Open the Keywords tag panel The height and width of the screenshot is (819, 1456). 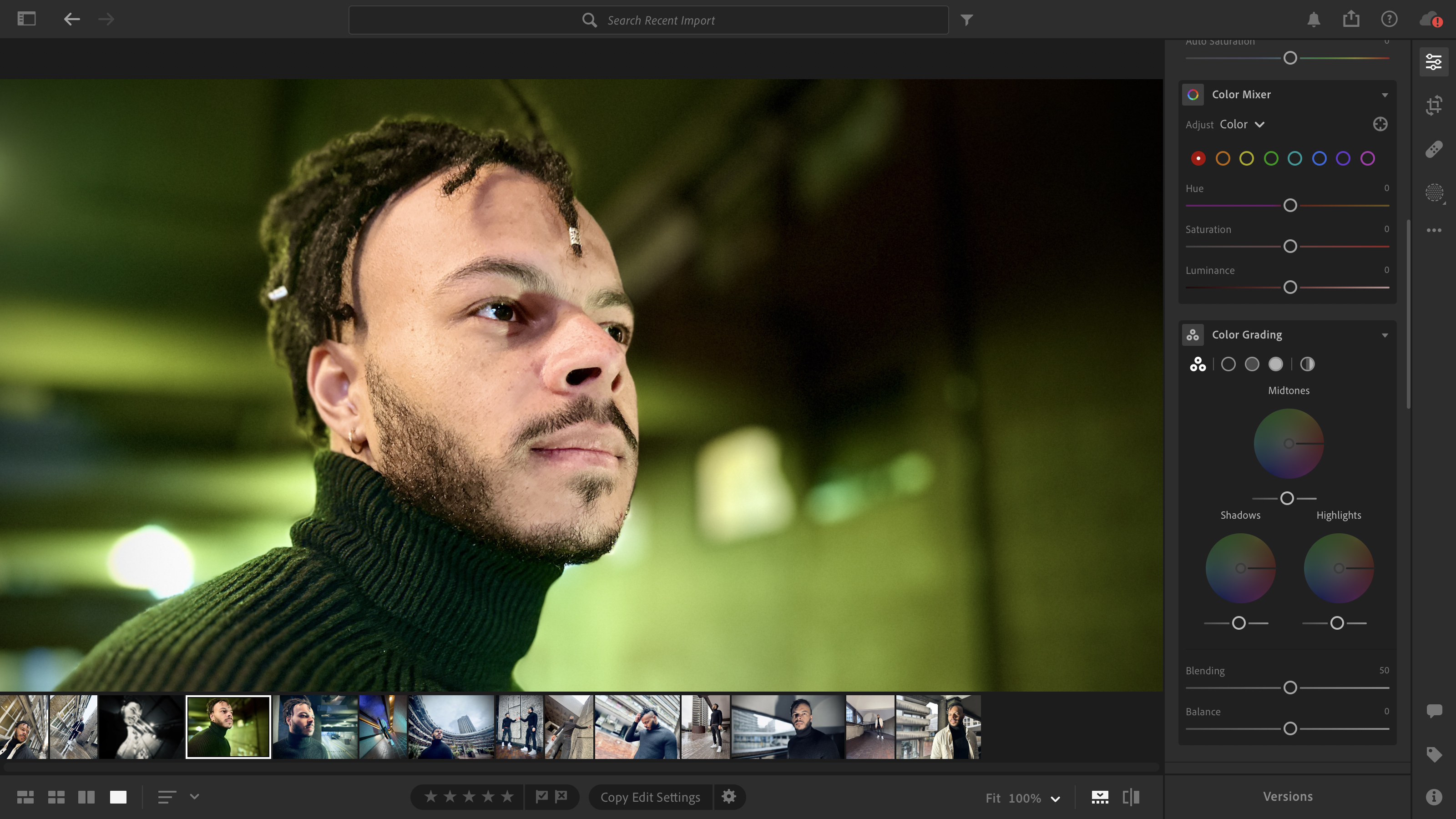pos(1433,754)
